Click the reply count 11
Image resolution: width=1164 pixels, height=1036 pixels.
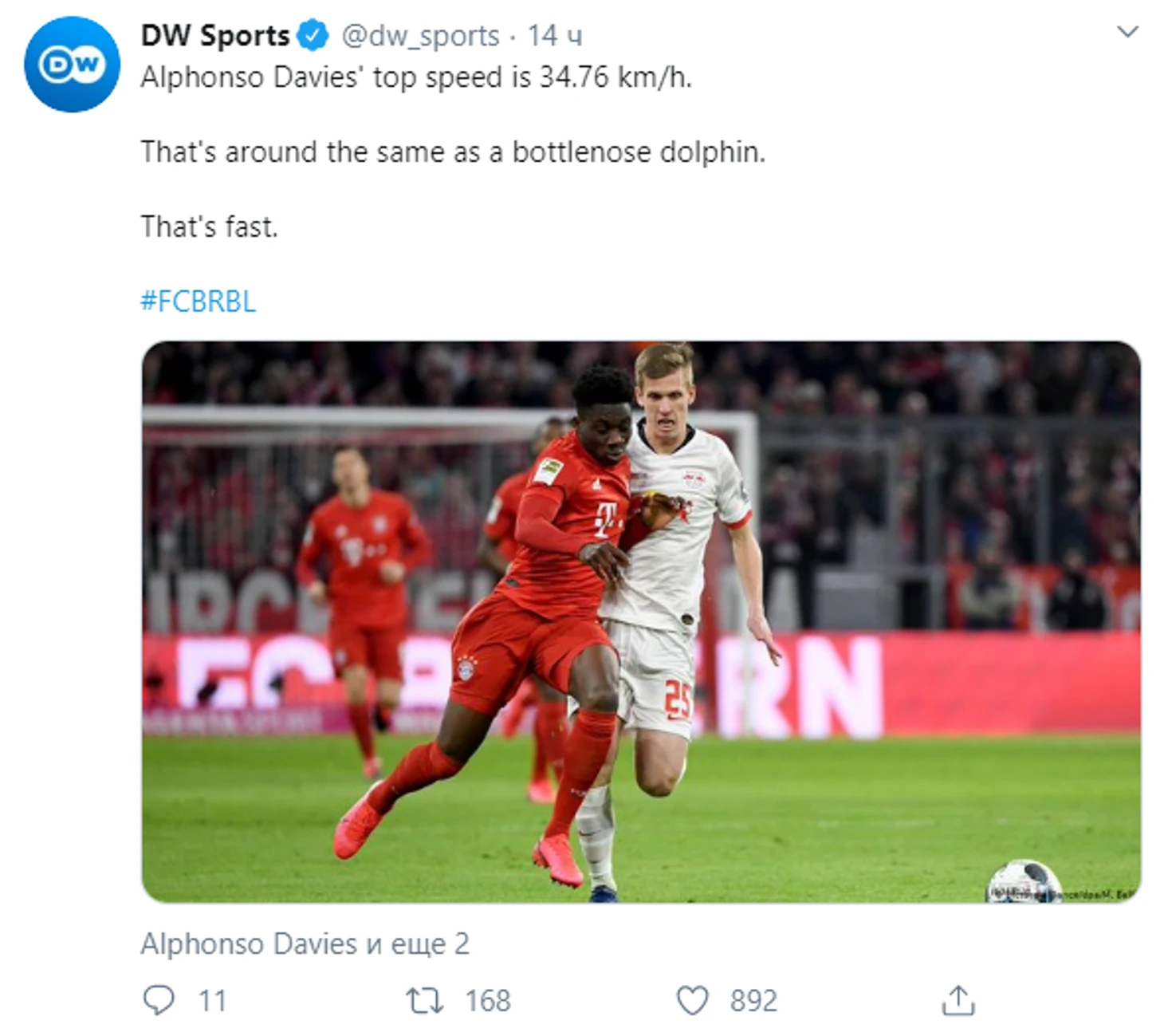coord(212,1001)
